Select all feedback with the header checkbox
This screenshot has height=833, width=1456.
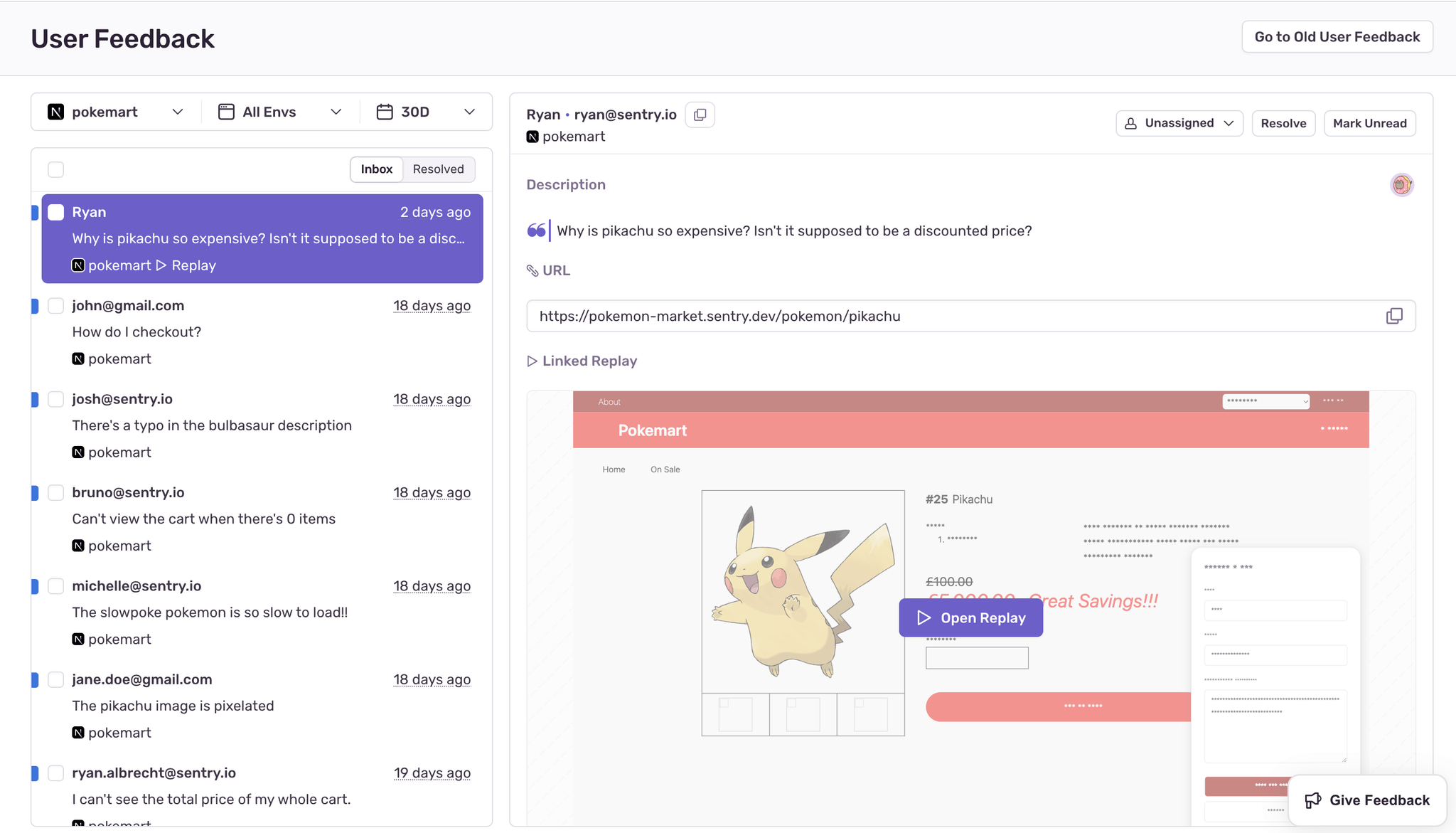(55, 169)
